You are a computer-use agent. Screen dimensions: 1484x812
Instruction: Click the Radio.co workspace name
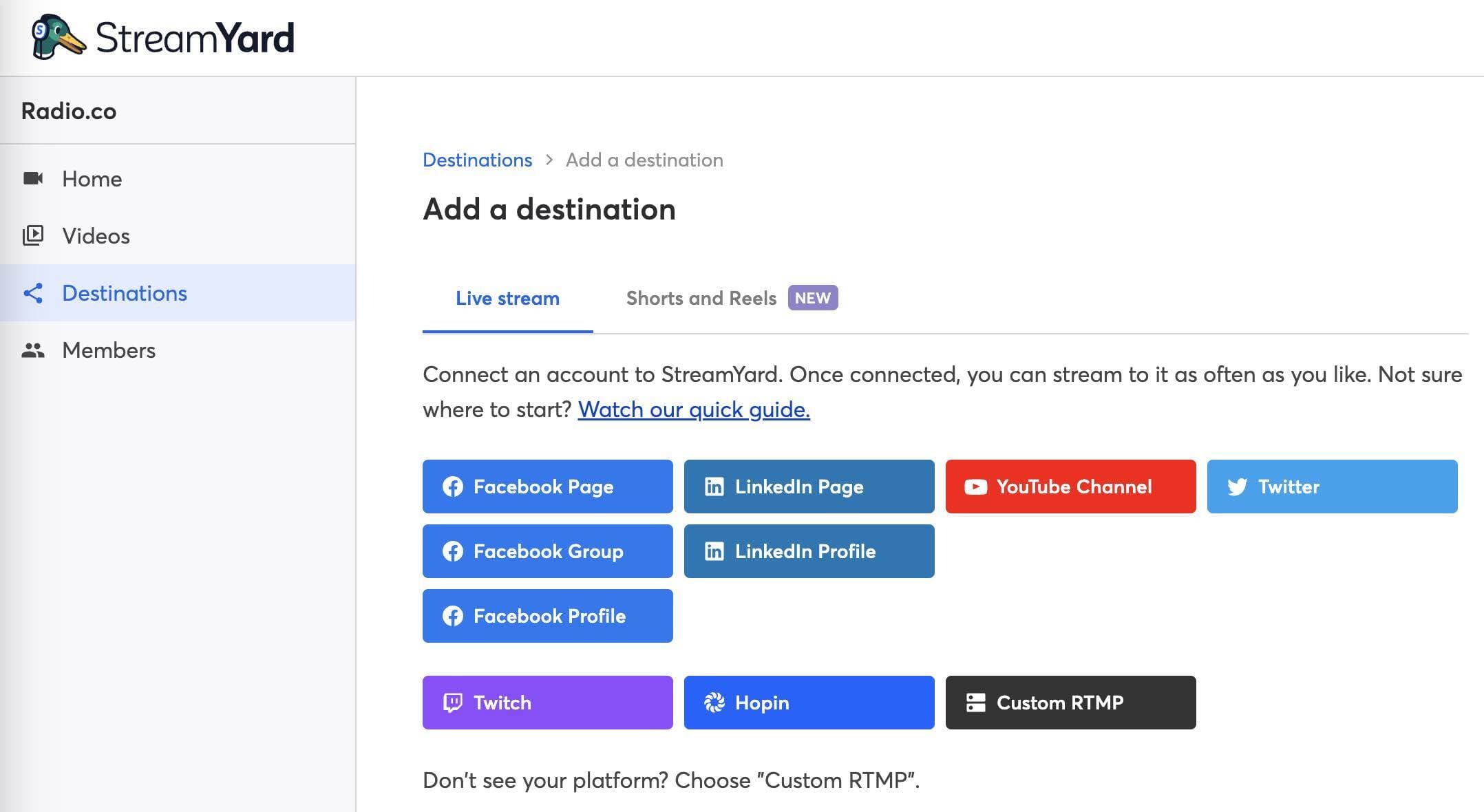coord(68,110)
